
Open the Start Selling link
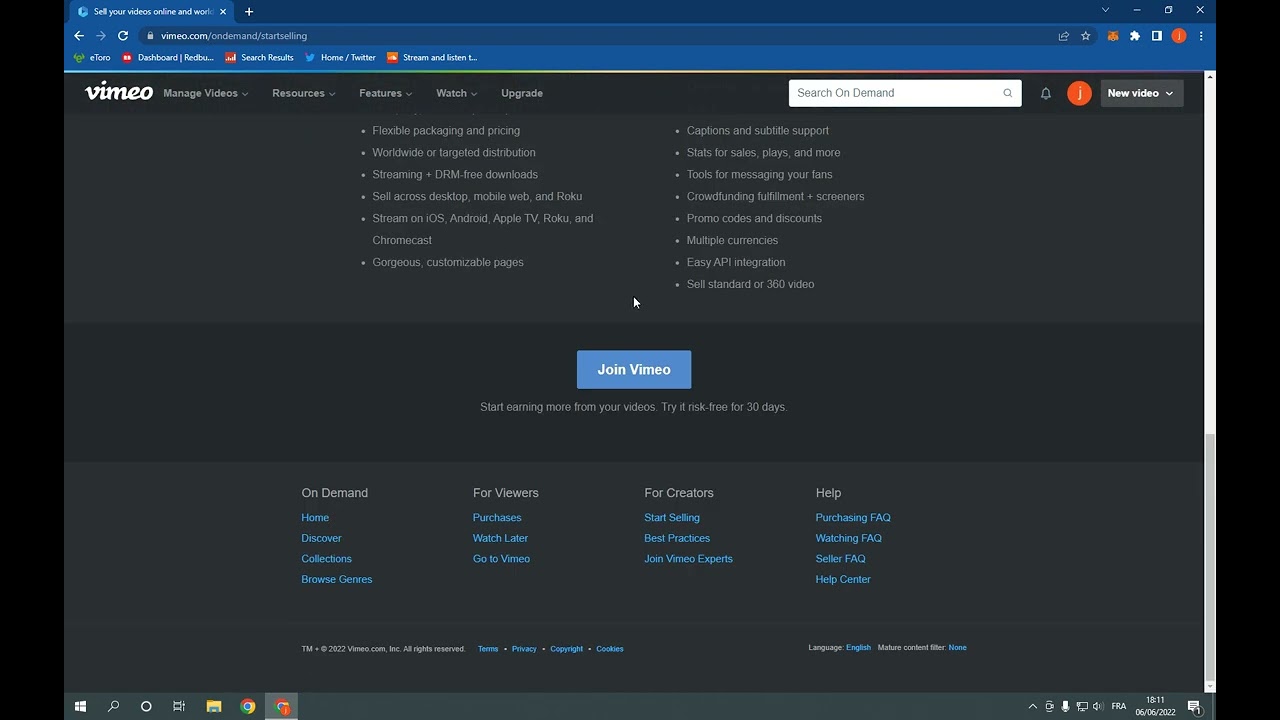[672, 517]
